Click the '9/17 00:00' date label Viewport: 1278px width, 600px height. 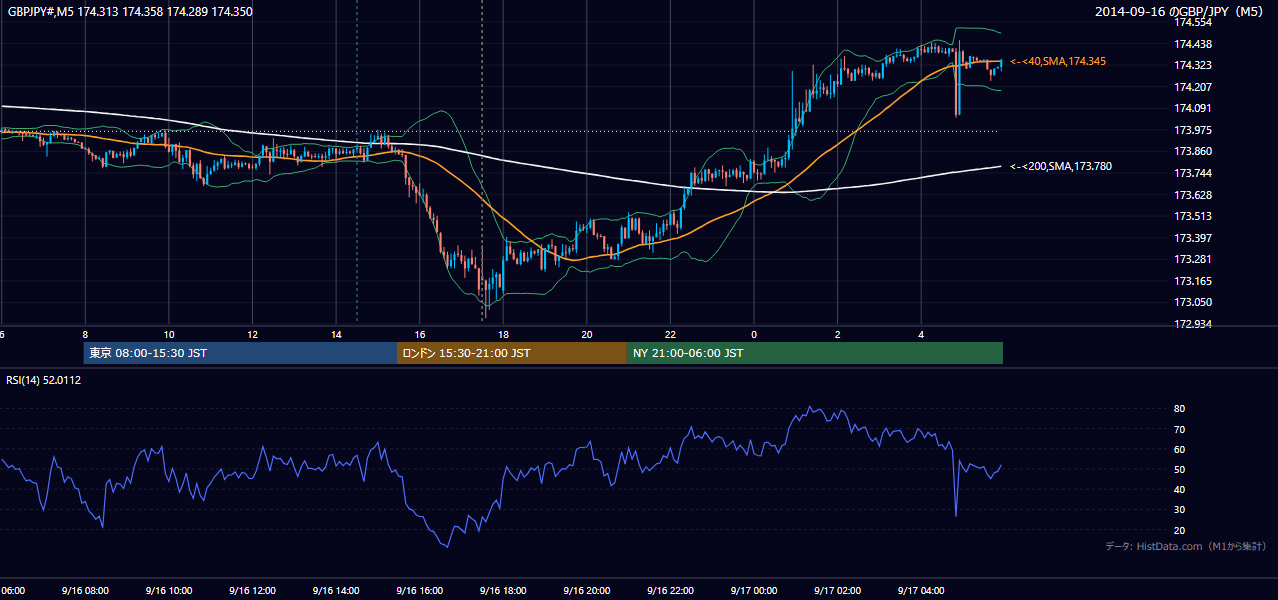pos(754,591)
